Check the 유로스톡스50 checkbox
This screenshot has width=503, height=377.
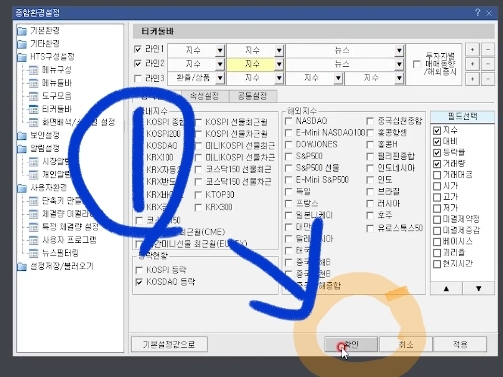point(370,228)
